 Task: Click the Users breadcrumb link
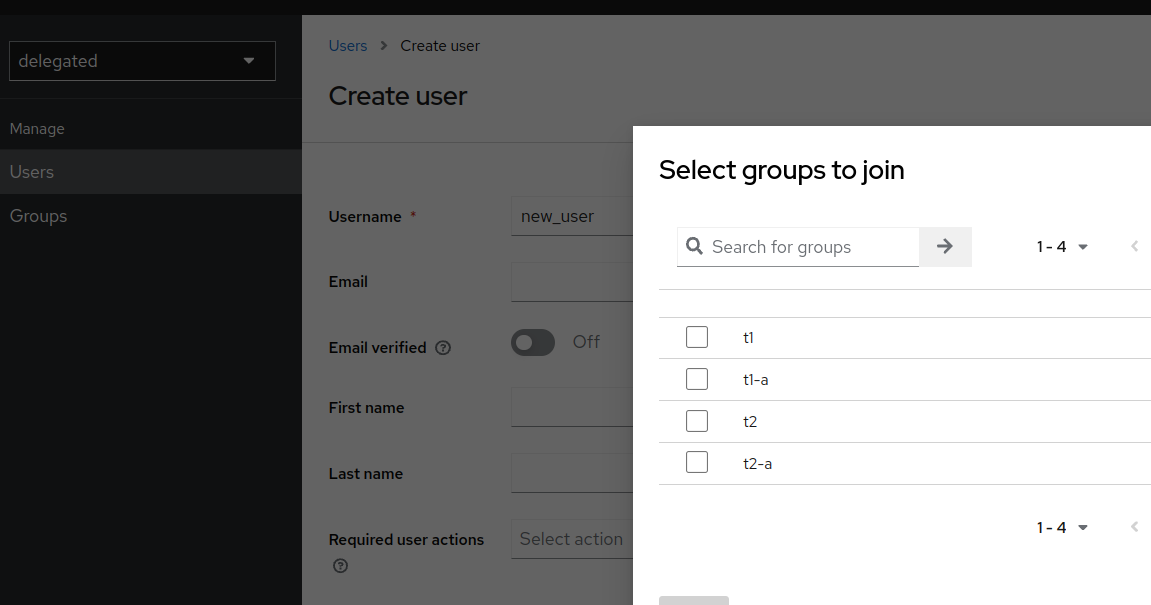coord(347,45)
